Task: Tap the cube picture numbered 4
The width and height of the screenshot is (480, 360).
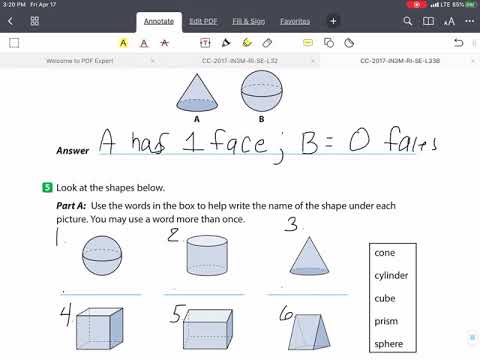Action: [100, 329]
